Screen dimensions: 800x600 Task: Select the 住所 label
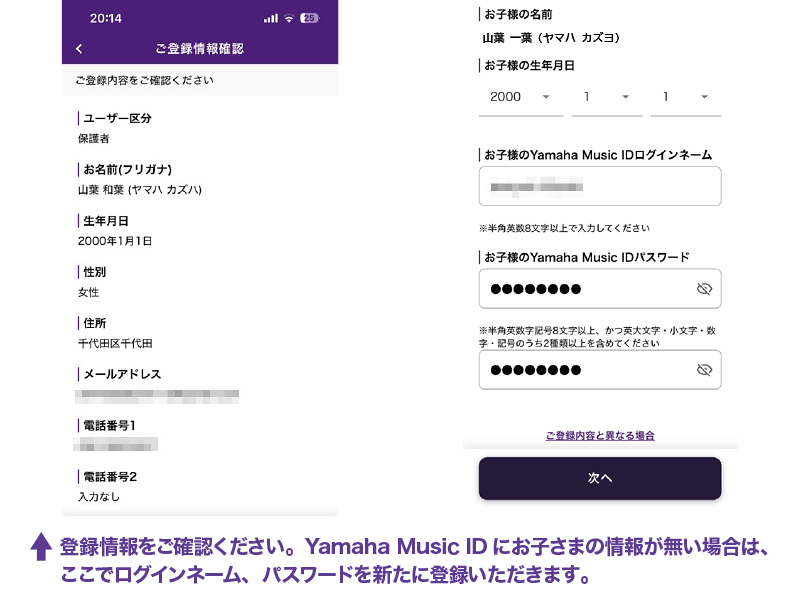(x=94, y=323)
